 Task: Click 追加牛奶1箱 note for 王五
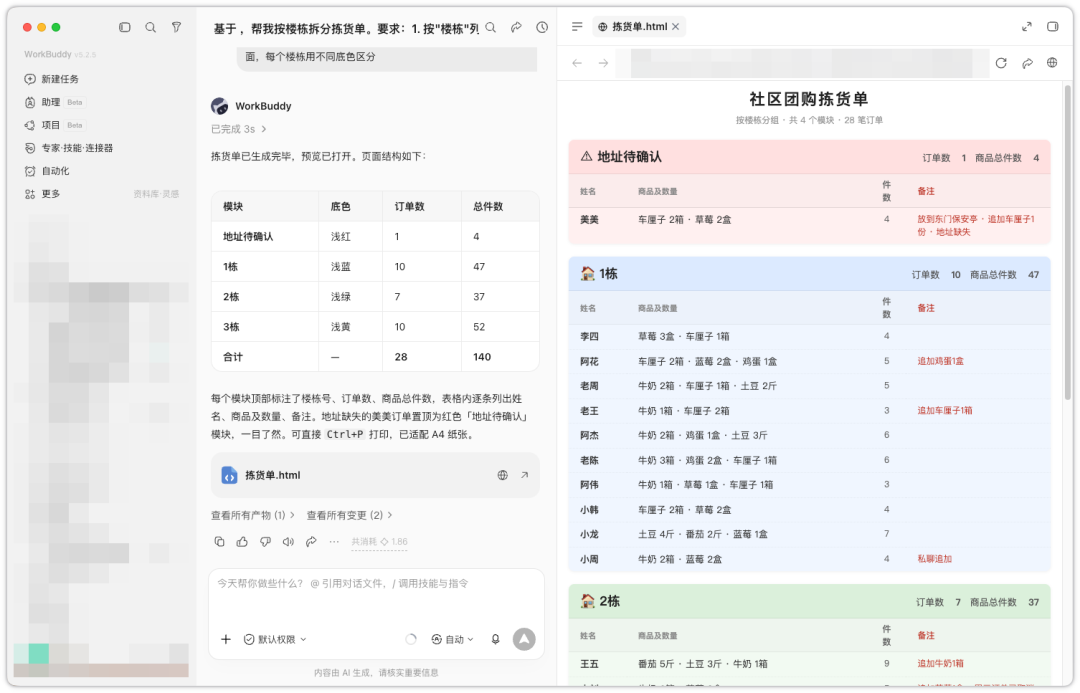(x=940, y=664)
